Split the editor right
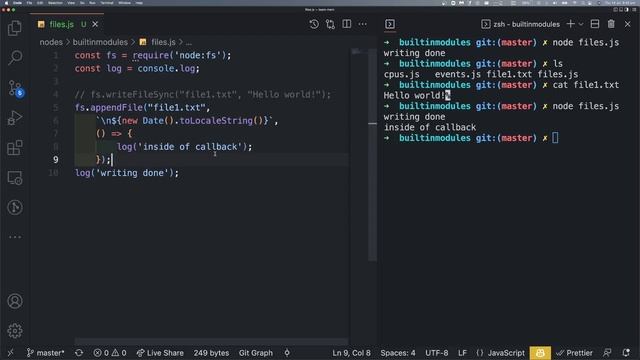640x360 pixels. [347, 24]
